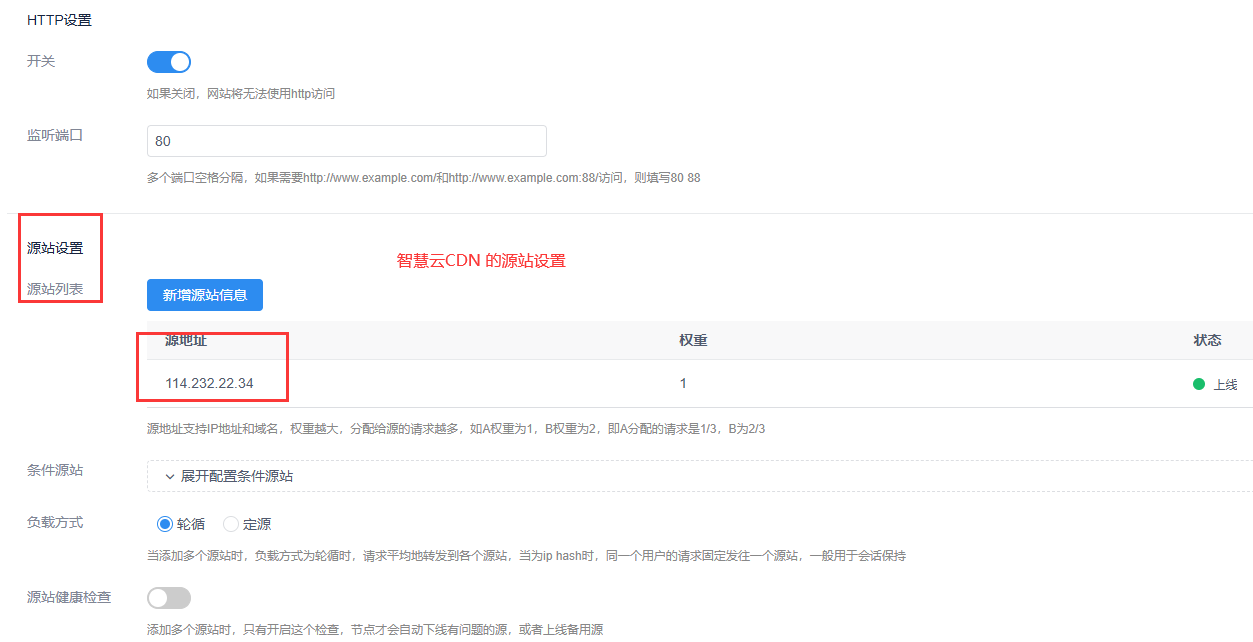Click the 状态 column header

tap(1207, 340)
